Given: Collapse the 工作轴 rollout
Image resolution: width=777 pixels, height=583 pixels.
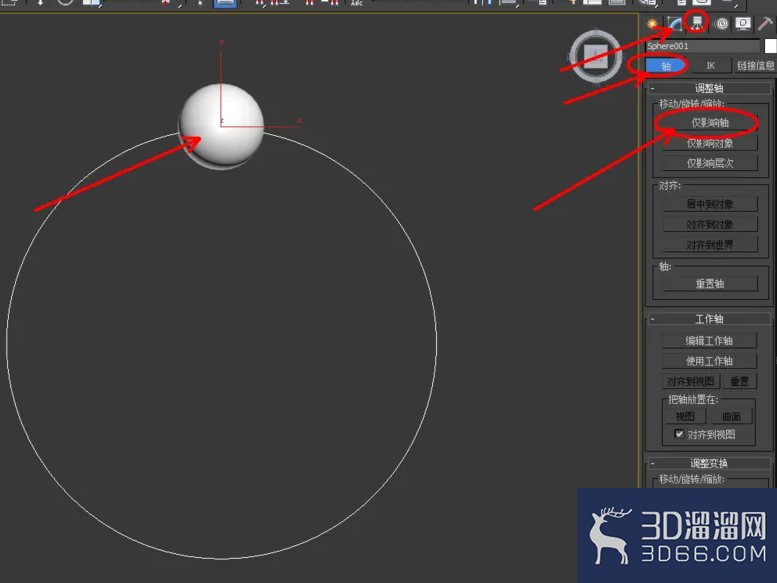Looking at the screenshot, I should [x=709, y=319].
